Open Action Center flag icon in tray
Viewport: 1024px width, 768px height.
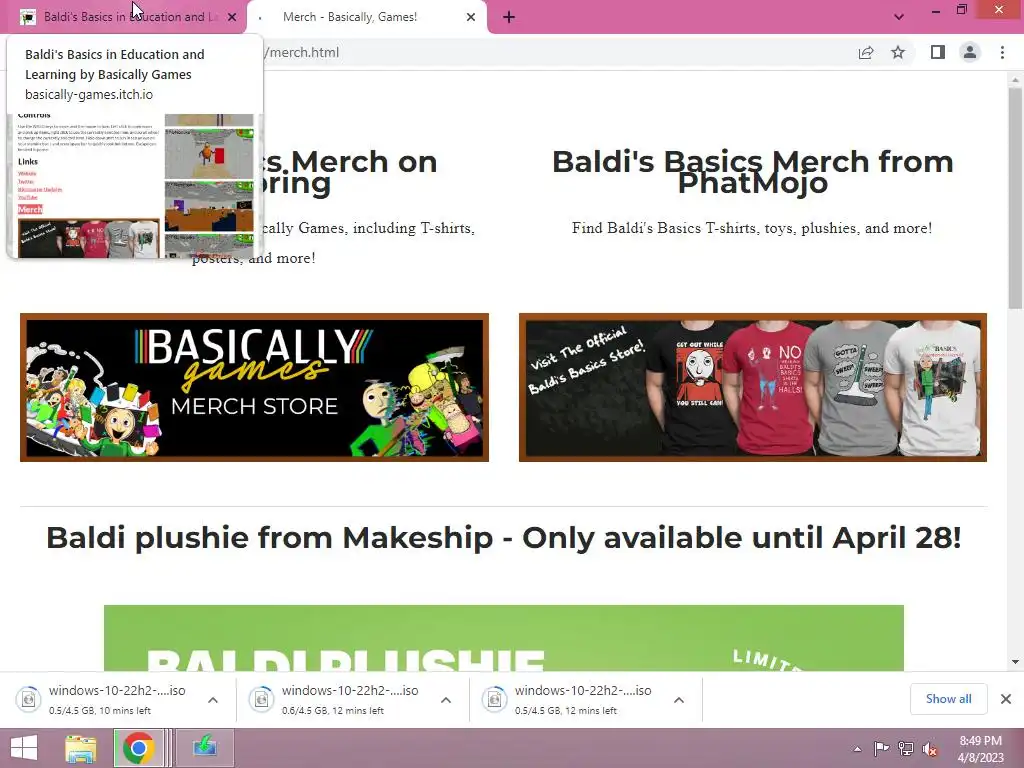point(881,748)
